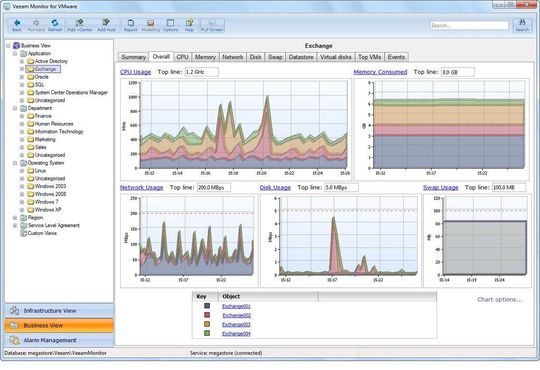Switch to the Network tab
The image size is (540, 370).
[233, 57]
